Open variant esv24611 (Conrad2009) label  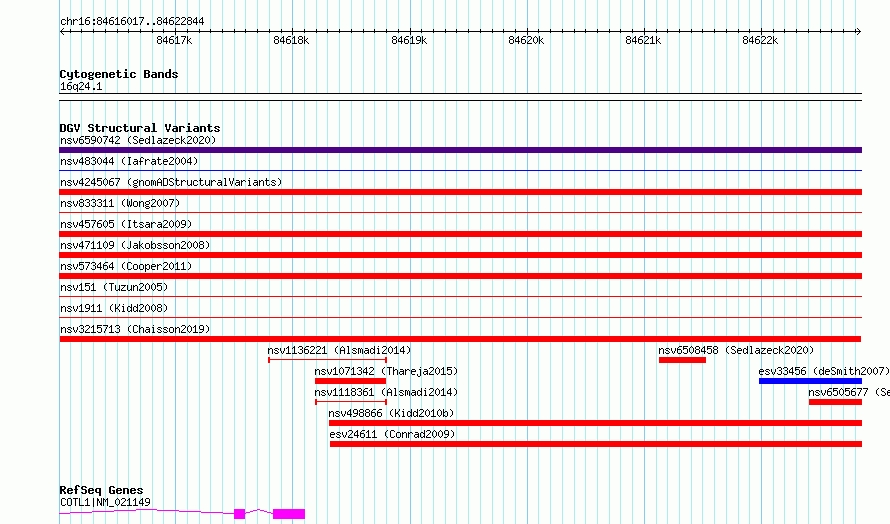click(x=392, y=434)
